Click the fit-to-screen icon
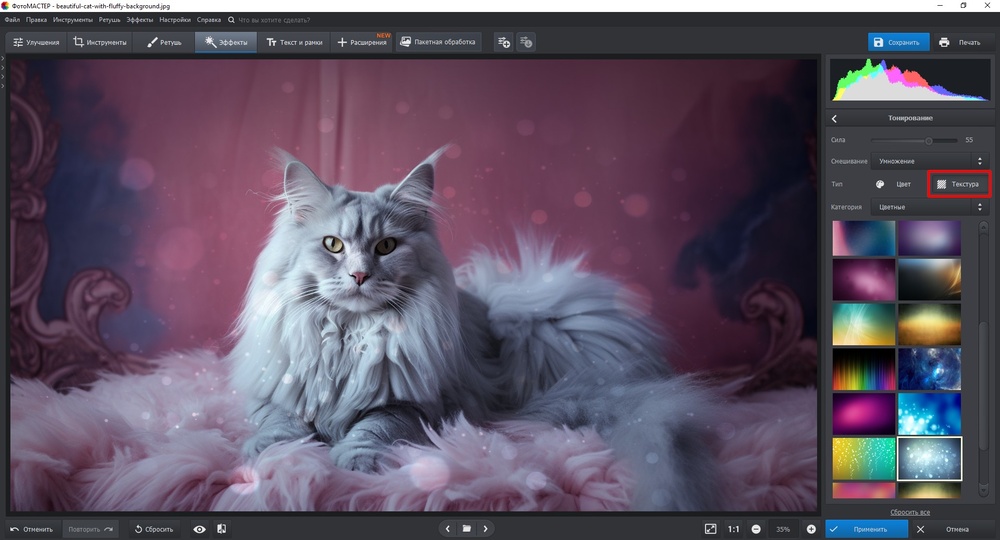The width and height of the screenshot is (1000, 540). (710, 529)
